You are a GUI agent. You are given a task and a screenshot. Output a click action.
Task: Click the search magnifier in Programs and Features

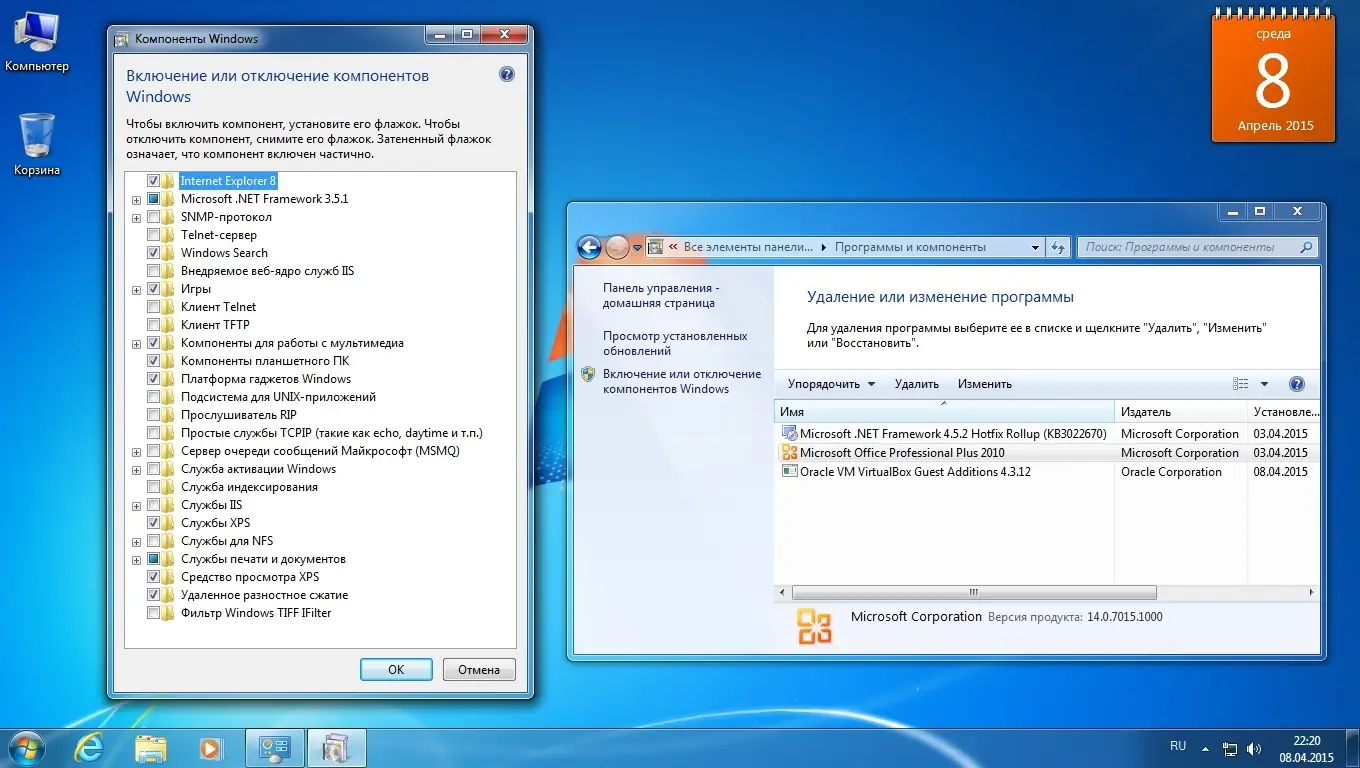click(x=1305, y=247)
